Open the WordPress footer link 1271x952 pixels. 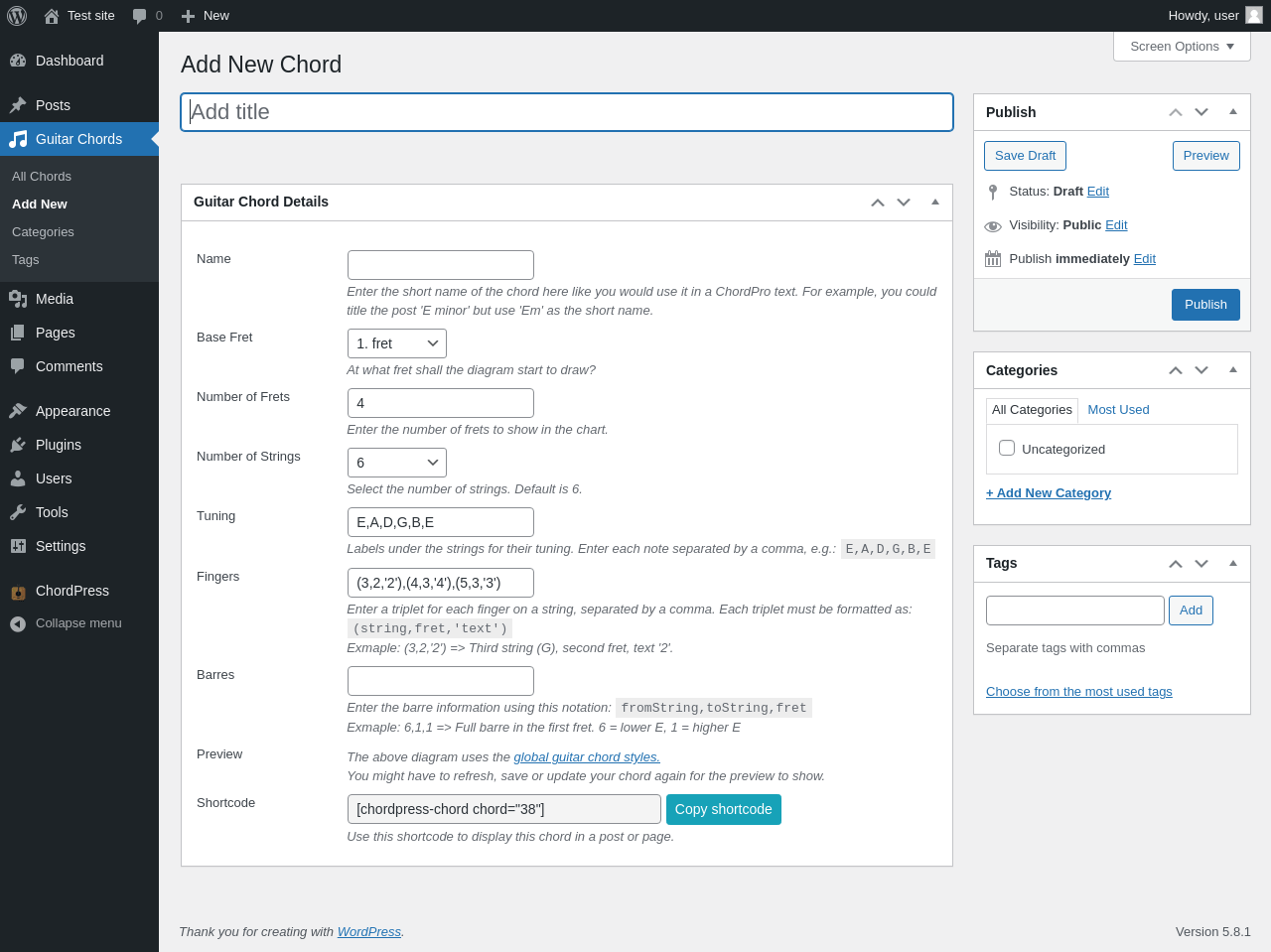point(369,932)
